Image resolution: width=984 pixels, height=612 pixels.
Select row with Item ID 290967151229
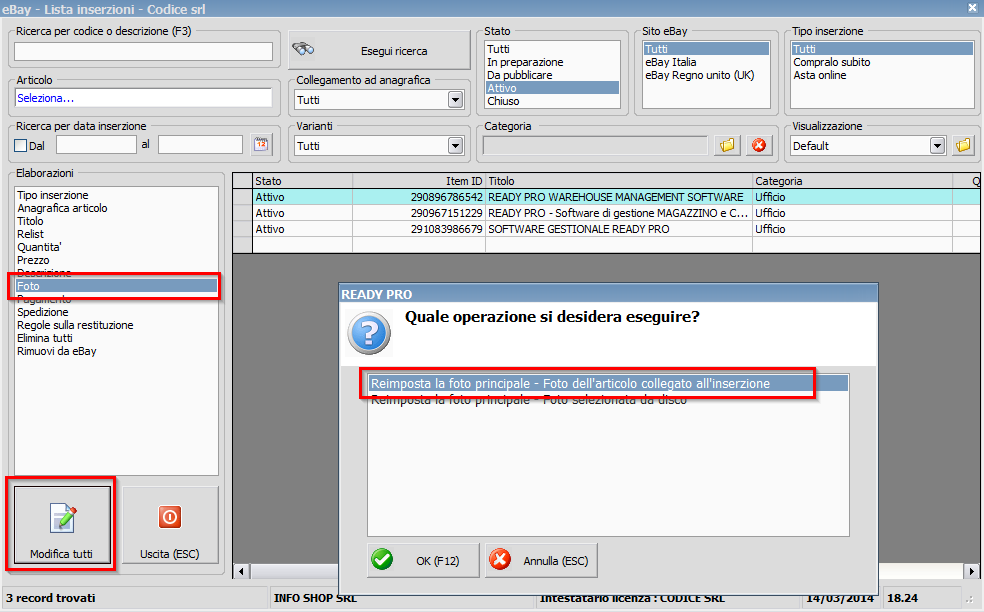(x=606, y=213)
